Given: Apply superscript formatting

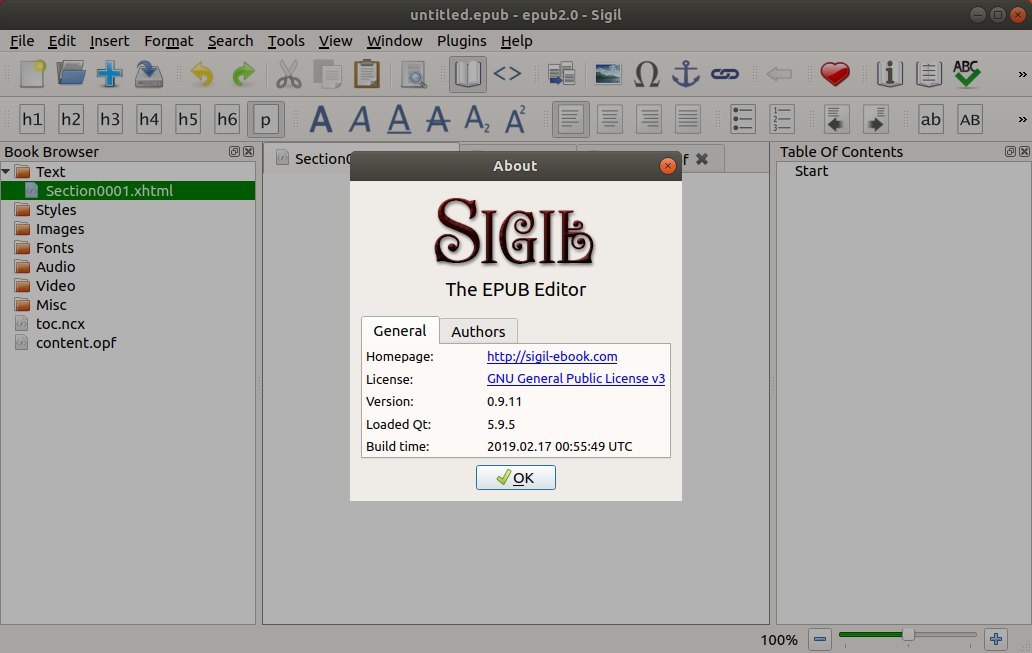Looking at the screenshot, I should (515, 119).
